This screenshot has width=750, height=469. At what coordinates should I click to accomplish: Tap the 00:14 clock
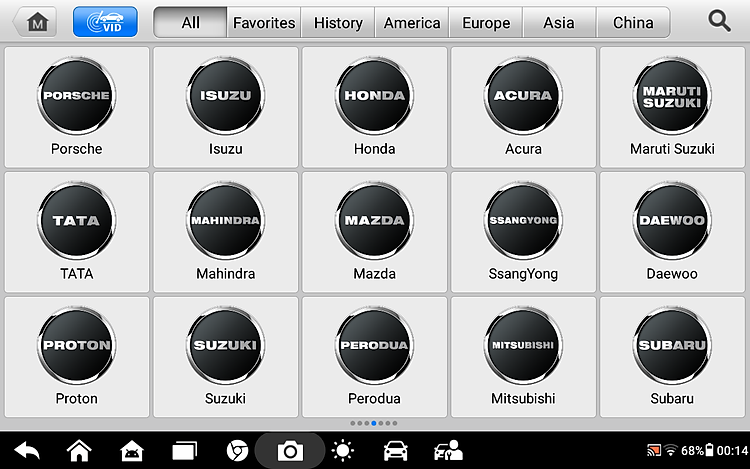(732, 450)
